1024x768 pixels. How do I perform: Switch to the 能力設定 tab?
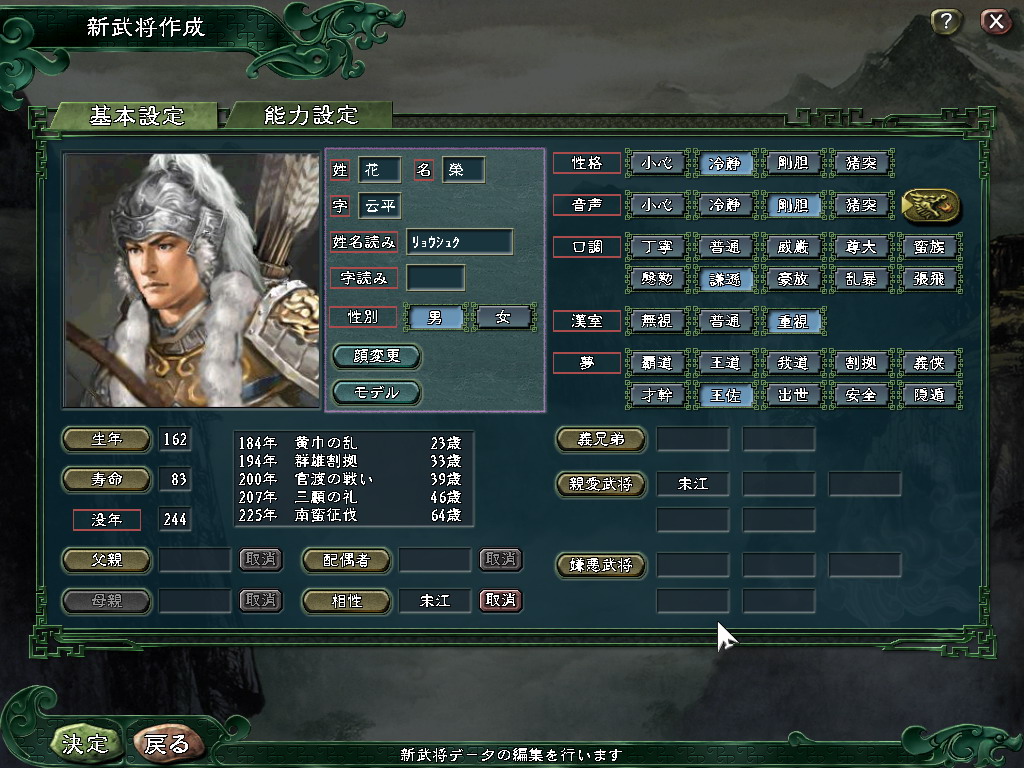click(311, 116)
